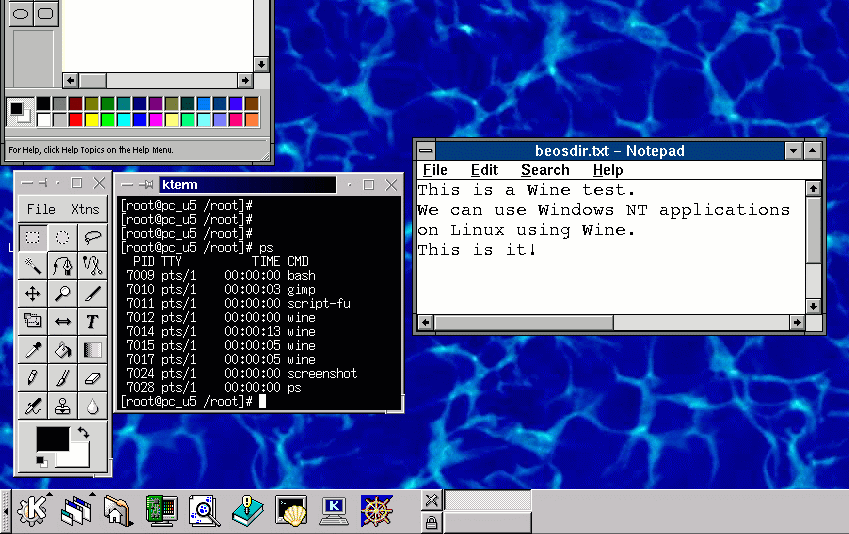Image resolution: width=849 pixels, height=534 pixels.
Task: Open the Notepad system menu box
Action: [426, 151]
